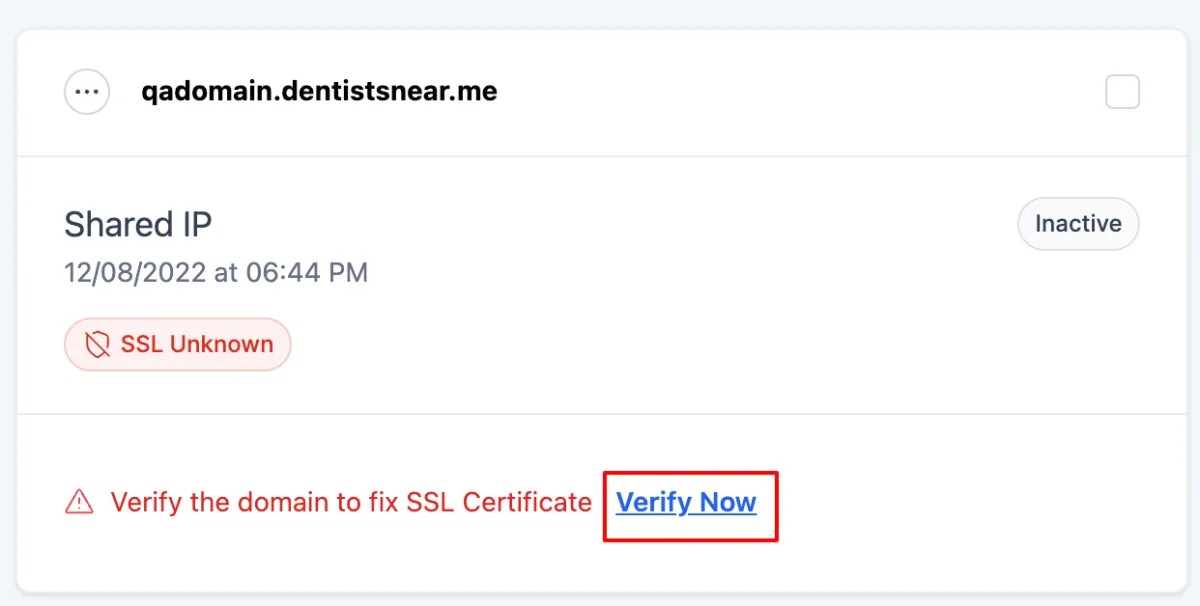Click the 12/08/2022 at 06:44 PM timestamp
The width and height of the screenshot is (1200, 606).
tap(216, 272)
